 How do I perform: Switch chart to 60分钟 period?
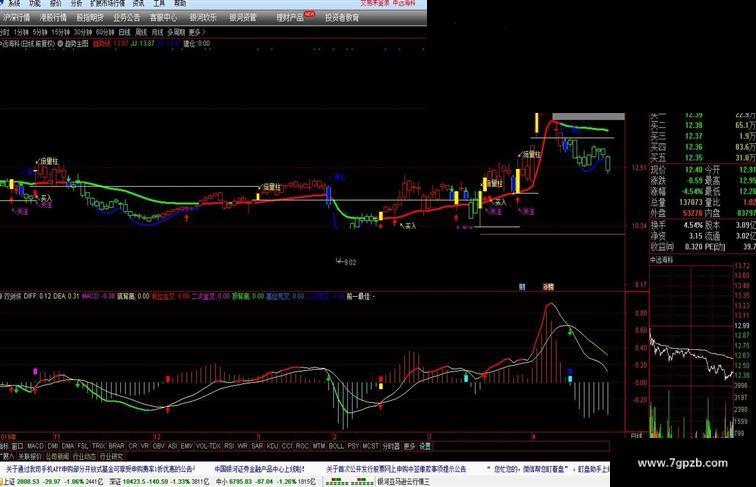105,32
